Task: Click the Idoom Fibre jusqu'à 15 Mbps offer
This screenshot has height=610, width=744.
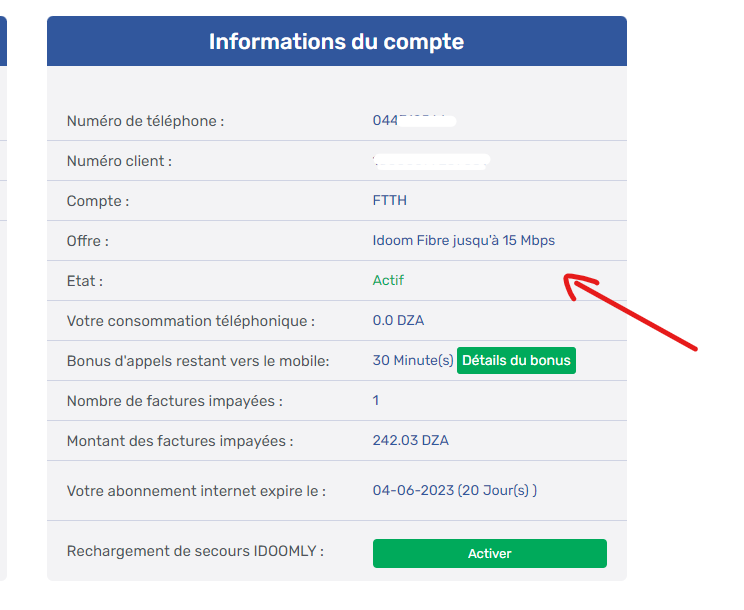Action: coord(463,241)
